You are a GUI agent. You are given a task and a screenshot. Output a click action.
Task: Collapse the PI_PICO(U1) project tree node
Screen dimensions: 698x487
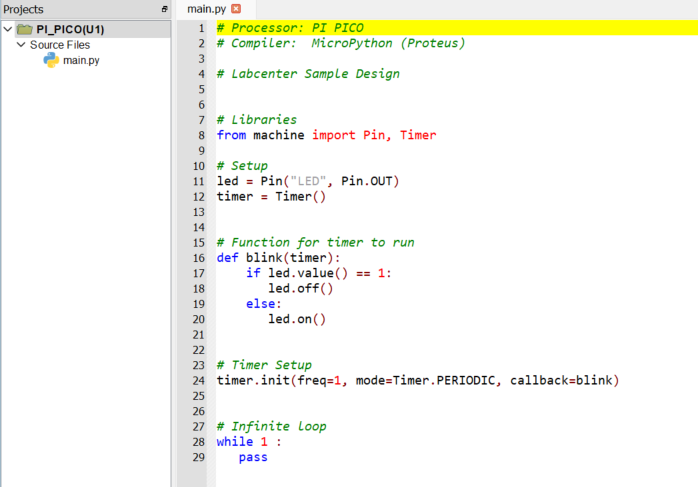click(x=8, y=29)
